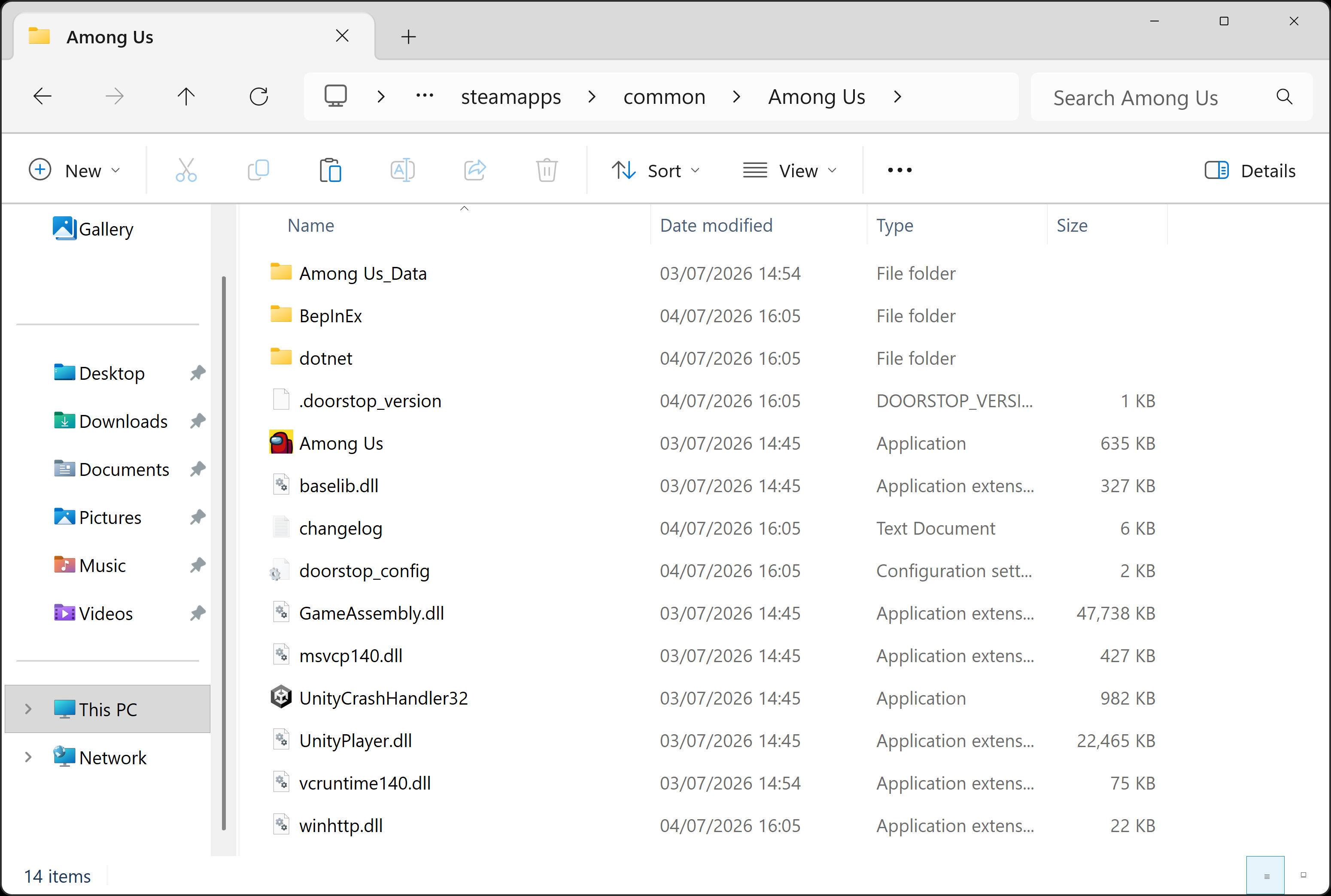Viewport: 1331px width, 896px height.
Task: Unpin Videos using its pin icon
Action: pos(198,613)
